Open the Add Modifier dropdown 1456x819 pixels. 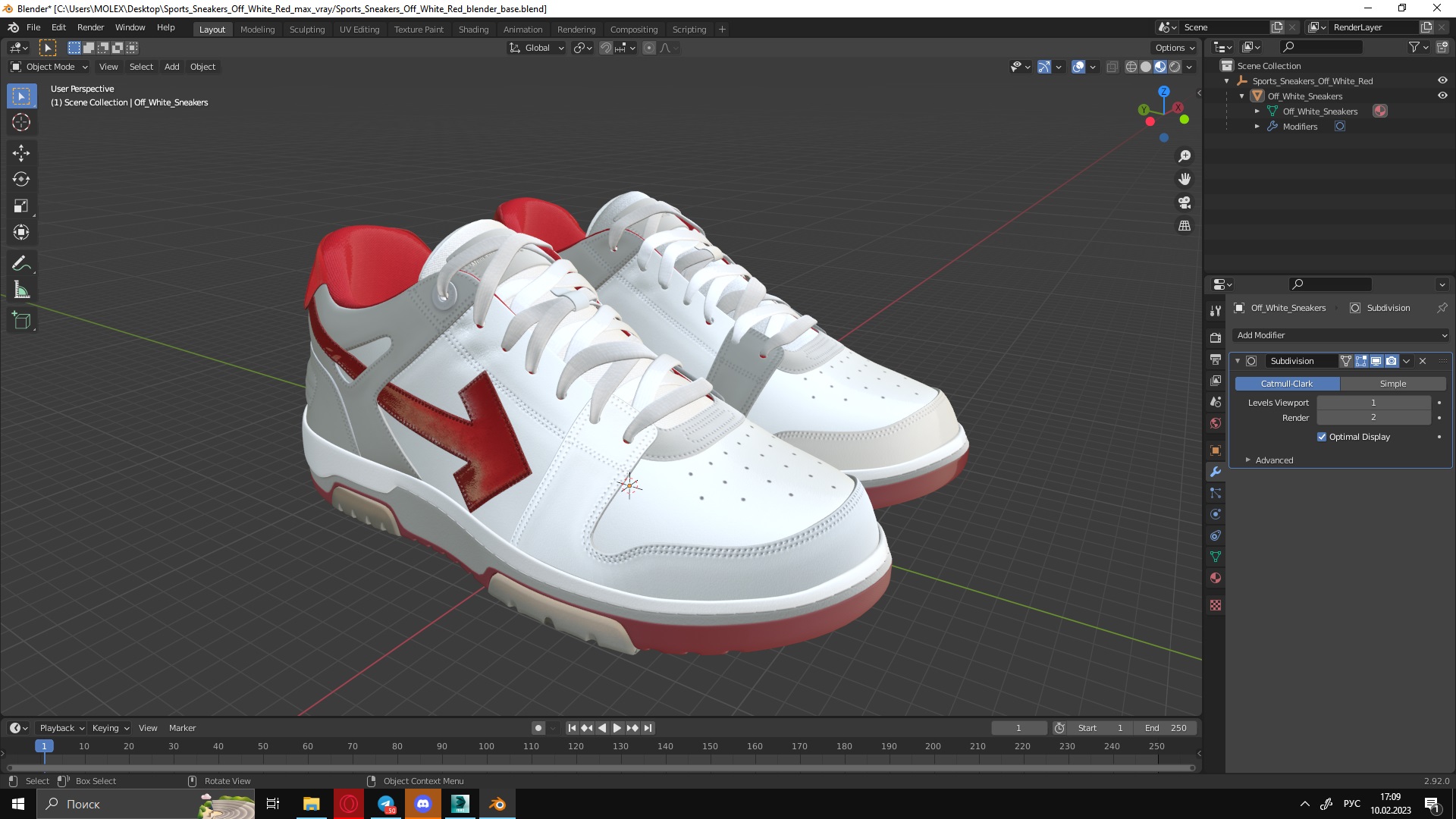tap(1341, 335)
